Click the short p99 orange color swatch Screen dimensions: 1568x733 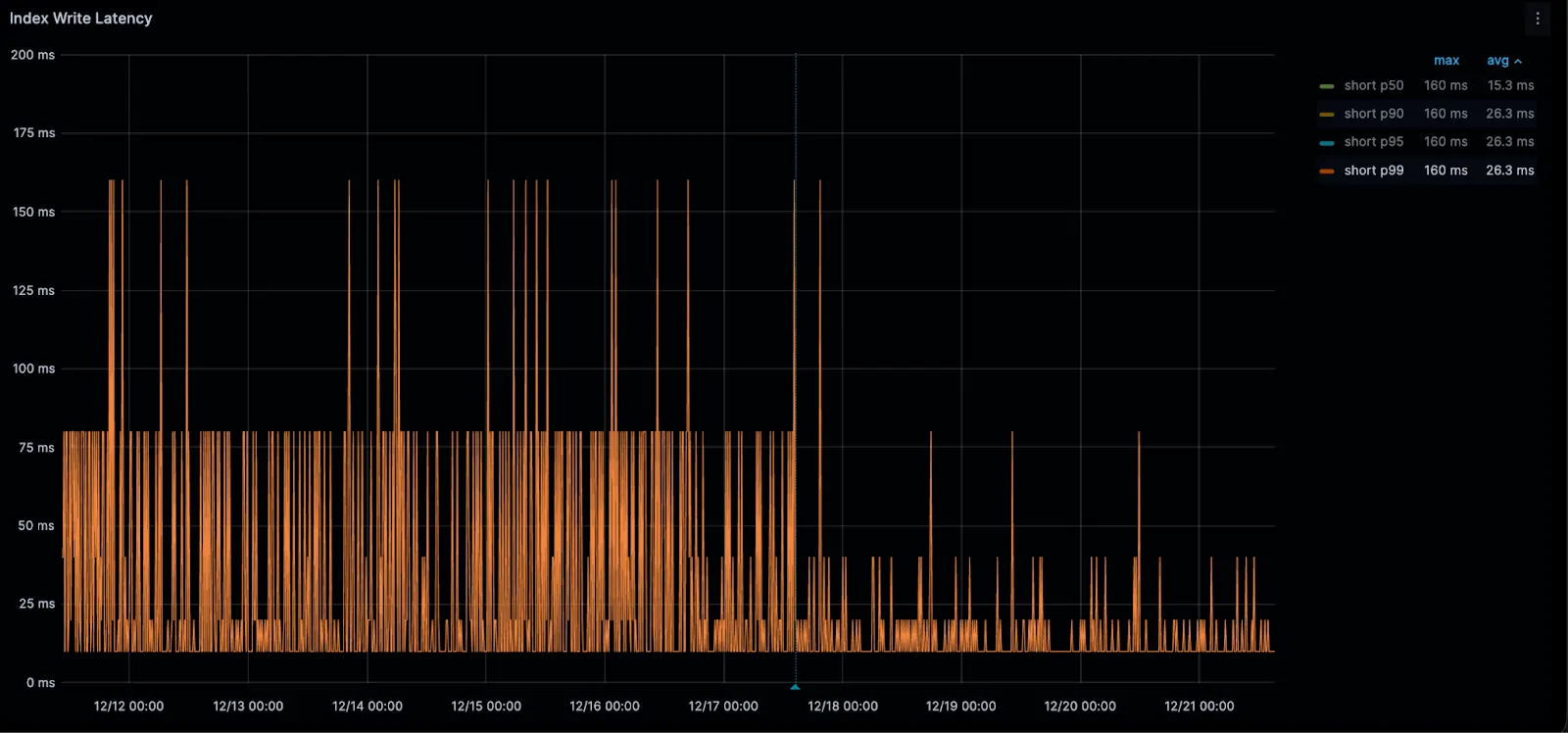coord(1327,171)
